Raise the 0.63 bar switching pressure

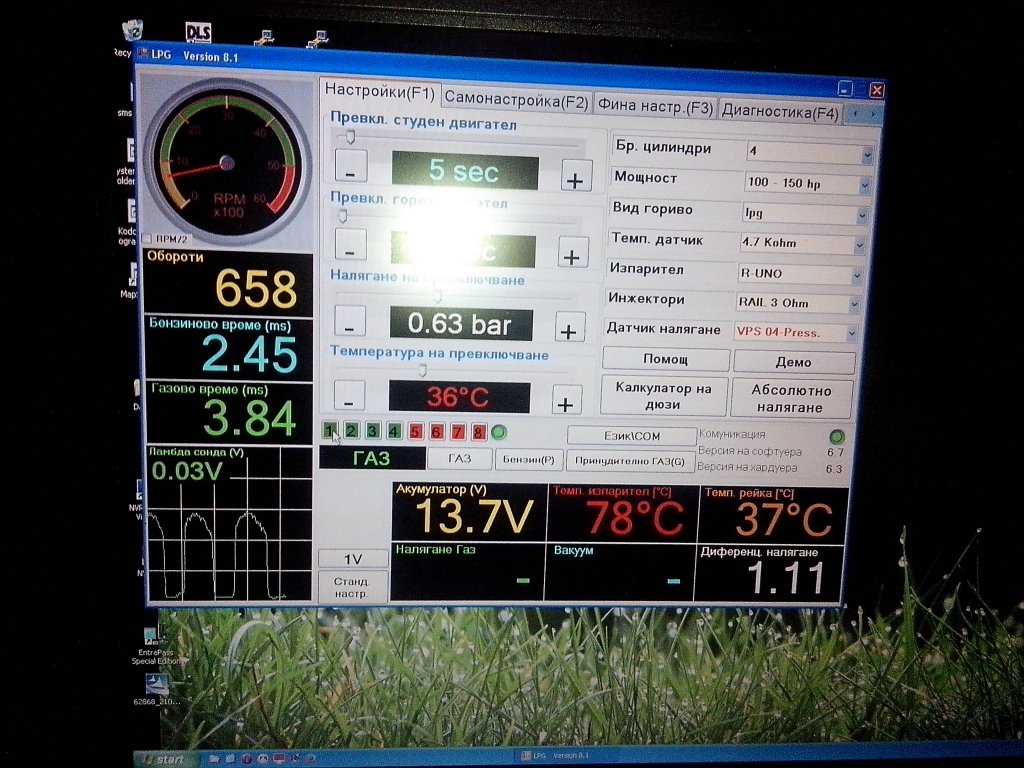coord(569,326)
